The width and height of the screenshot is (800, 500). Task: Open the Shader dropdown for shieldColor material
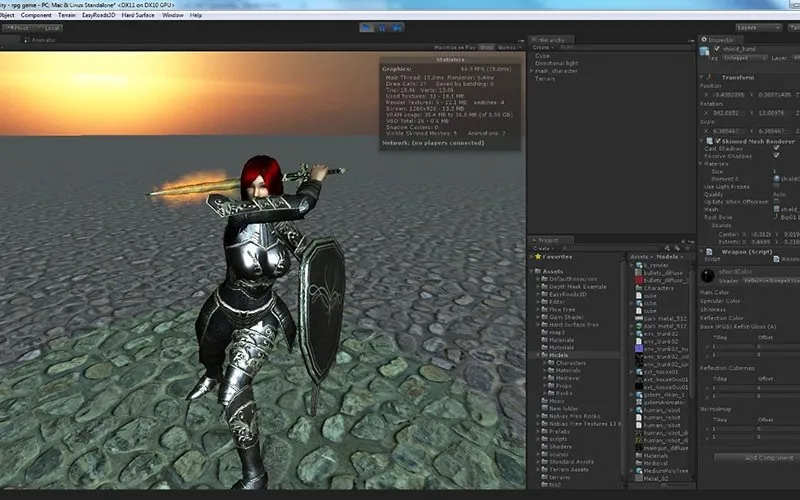770,281
